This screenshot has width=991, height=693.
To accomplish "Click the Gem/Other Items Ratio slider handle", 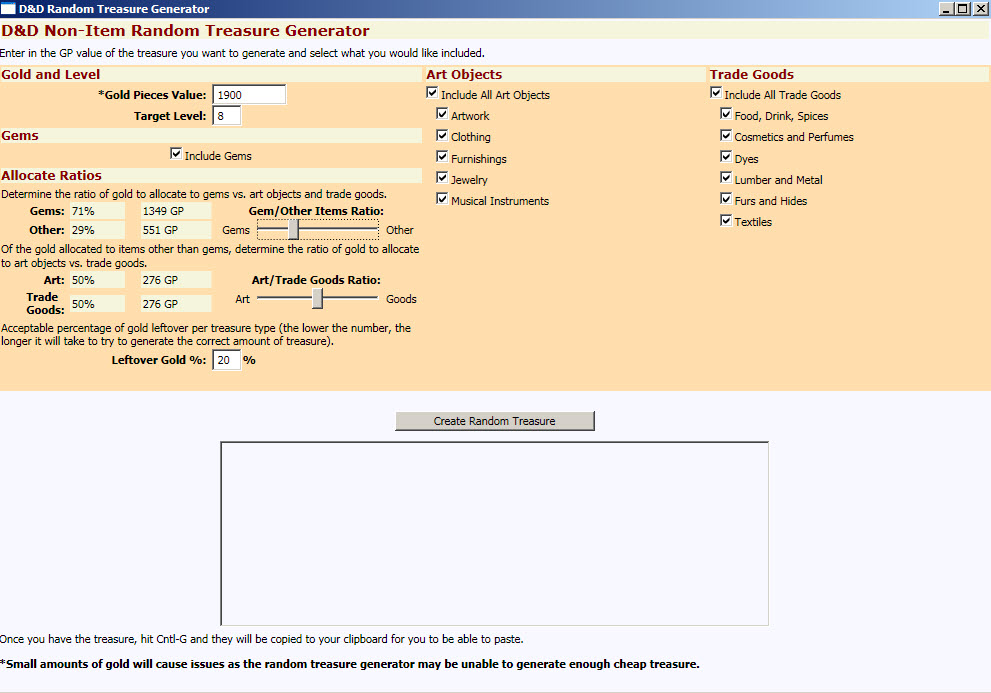I will tap(293, 230).
